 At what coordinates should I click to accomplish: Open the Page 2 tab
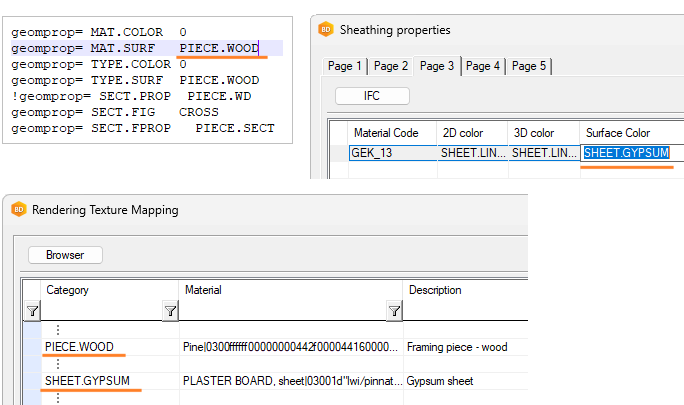[390, 66]
